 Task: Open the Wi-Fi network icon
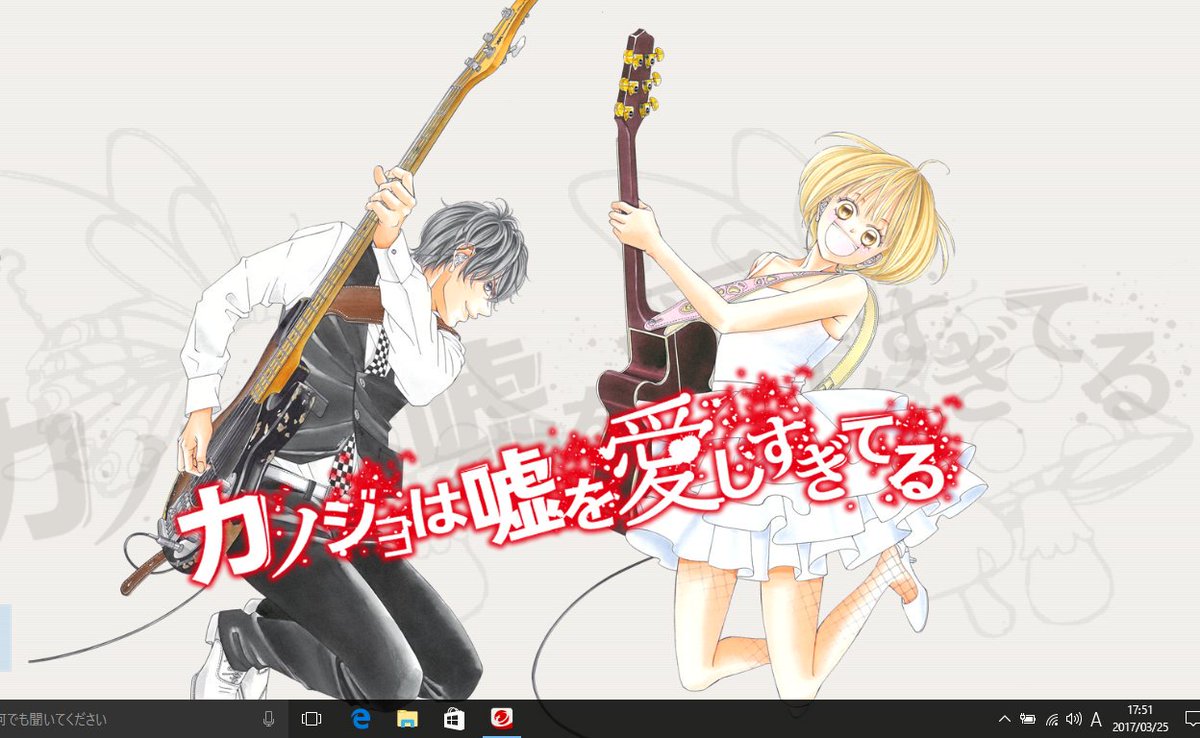click(x=1051, y=719)
